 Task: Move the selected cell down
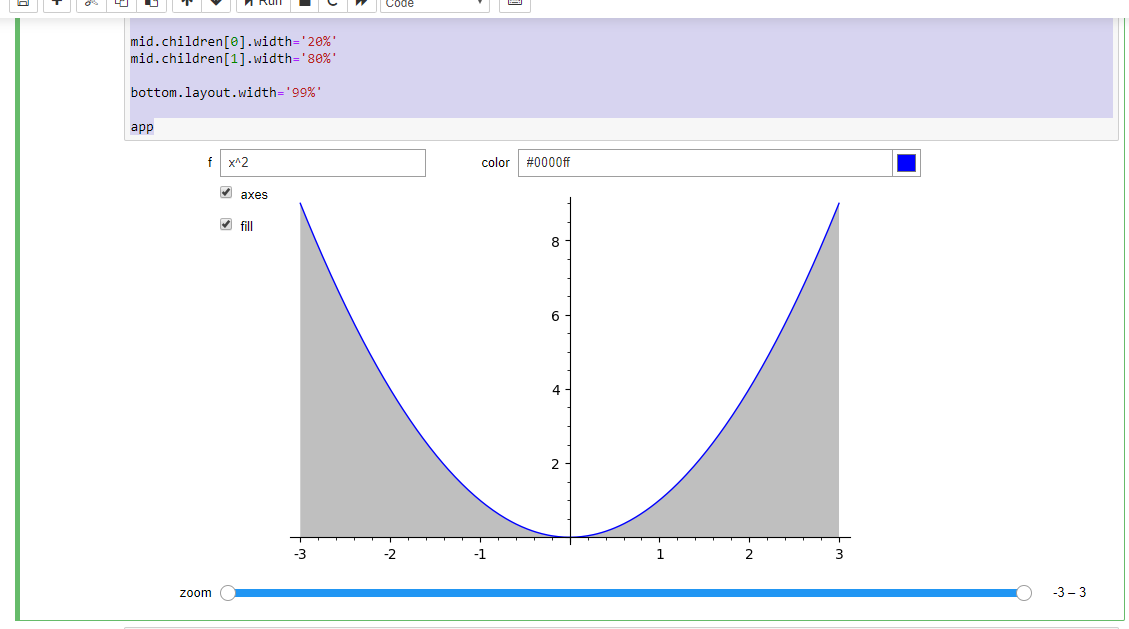[x=216, y=3]
